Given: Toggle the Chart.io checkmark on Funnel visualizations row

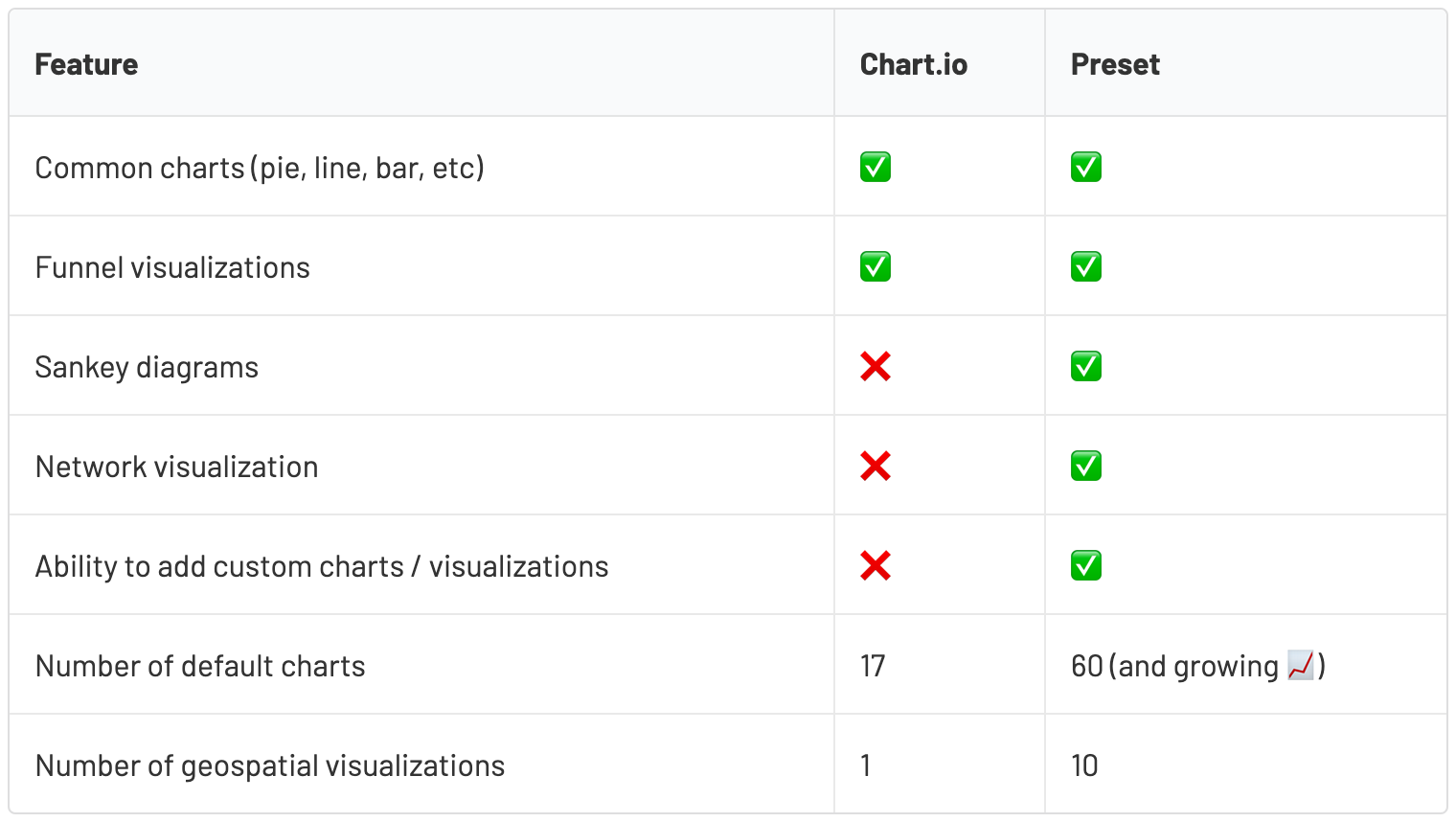Looking at the screenshot, I should pos(875,265).
